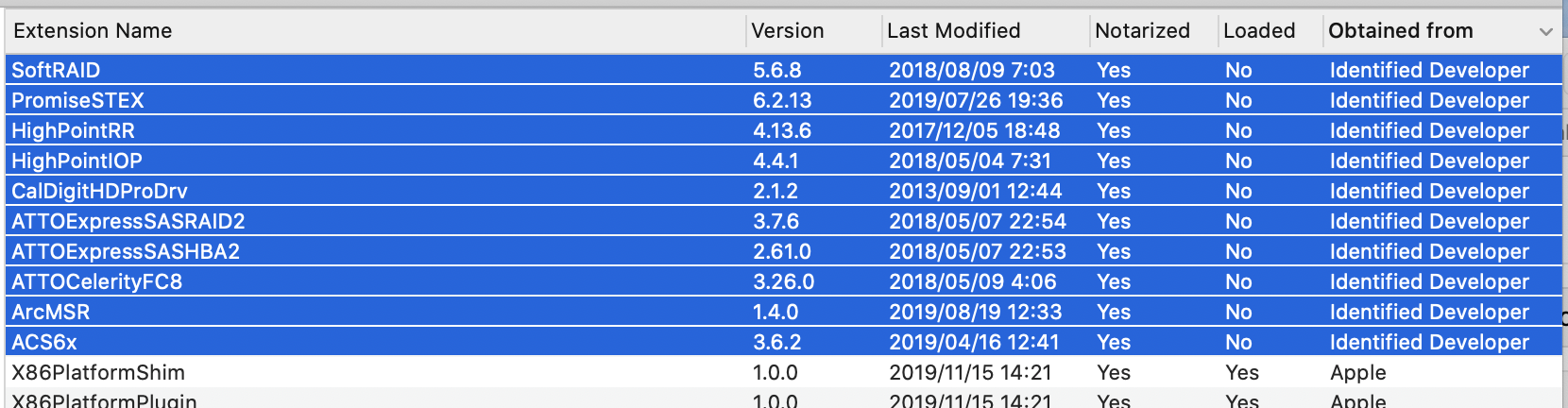Select the ATTOCelerityFC8 extension row

point(783,281)
